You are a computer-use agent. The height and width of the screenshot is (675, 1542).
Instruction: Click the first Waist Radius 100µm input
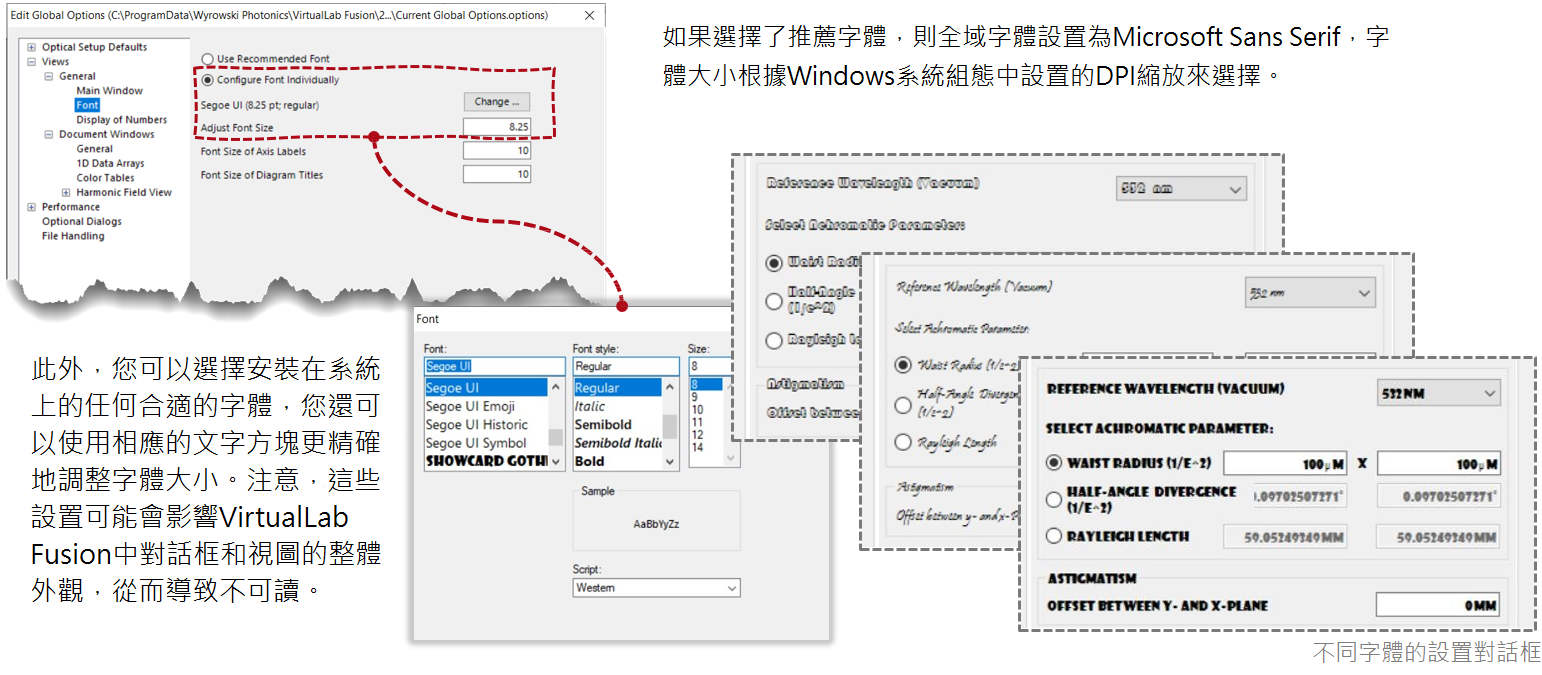pyautogui.click(x=1285, y=464)
